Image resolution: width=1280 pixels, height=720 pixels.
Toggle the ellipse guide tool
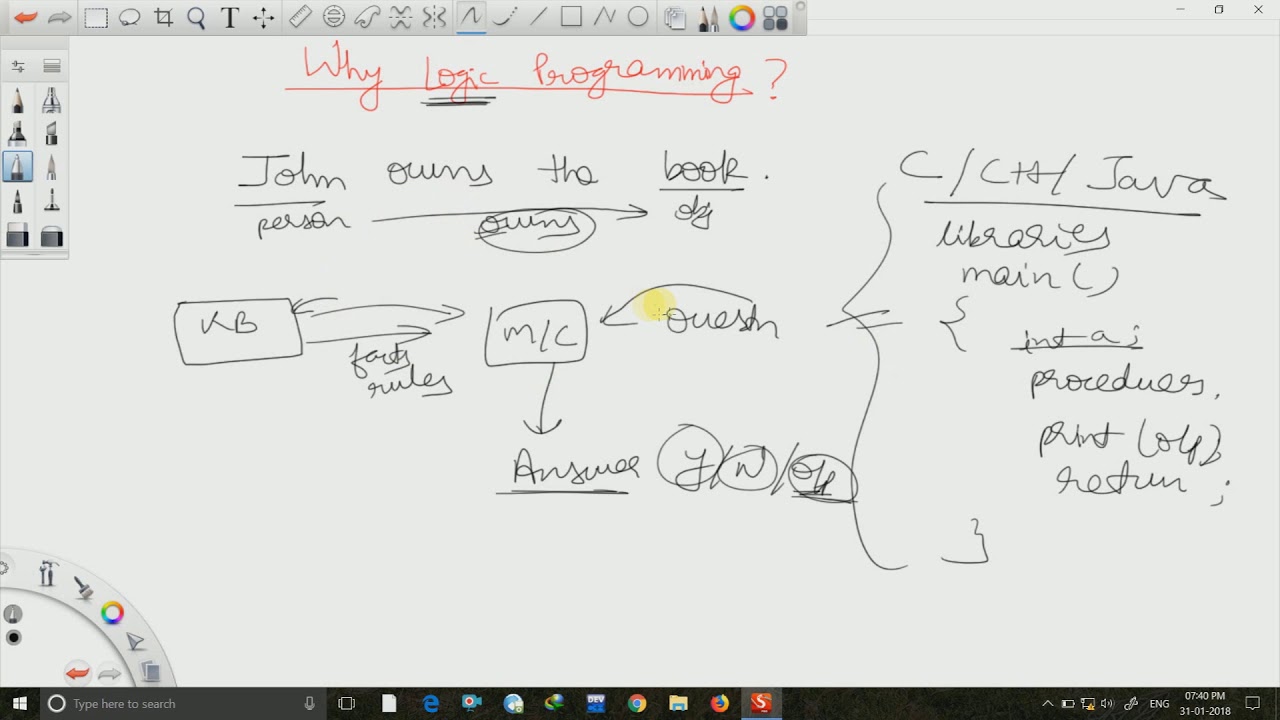tap(334, 17)
